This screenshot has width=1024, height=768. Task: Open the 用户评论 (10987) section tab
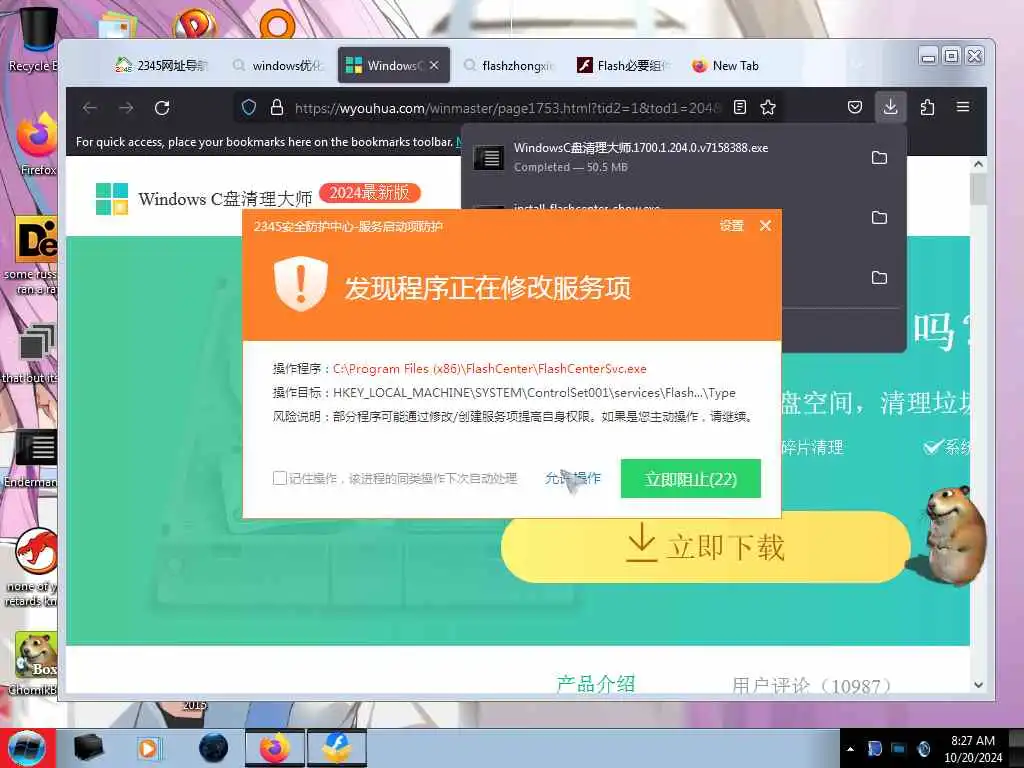(x=812, y=686)
